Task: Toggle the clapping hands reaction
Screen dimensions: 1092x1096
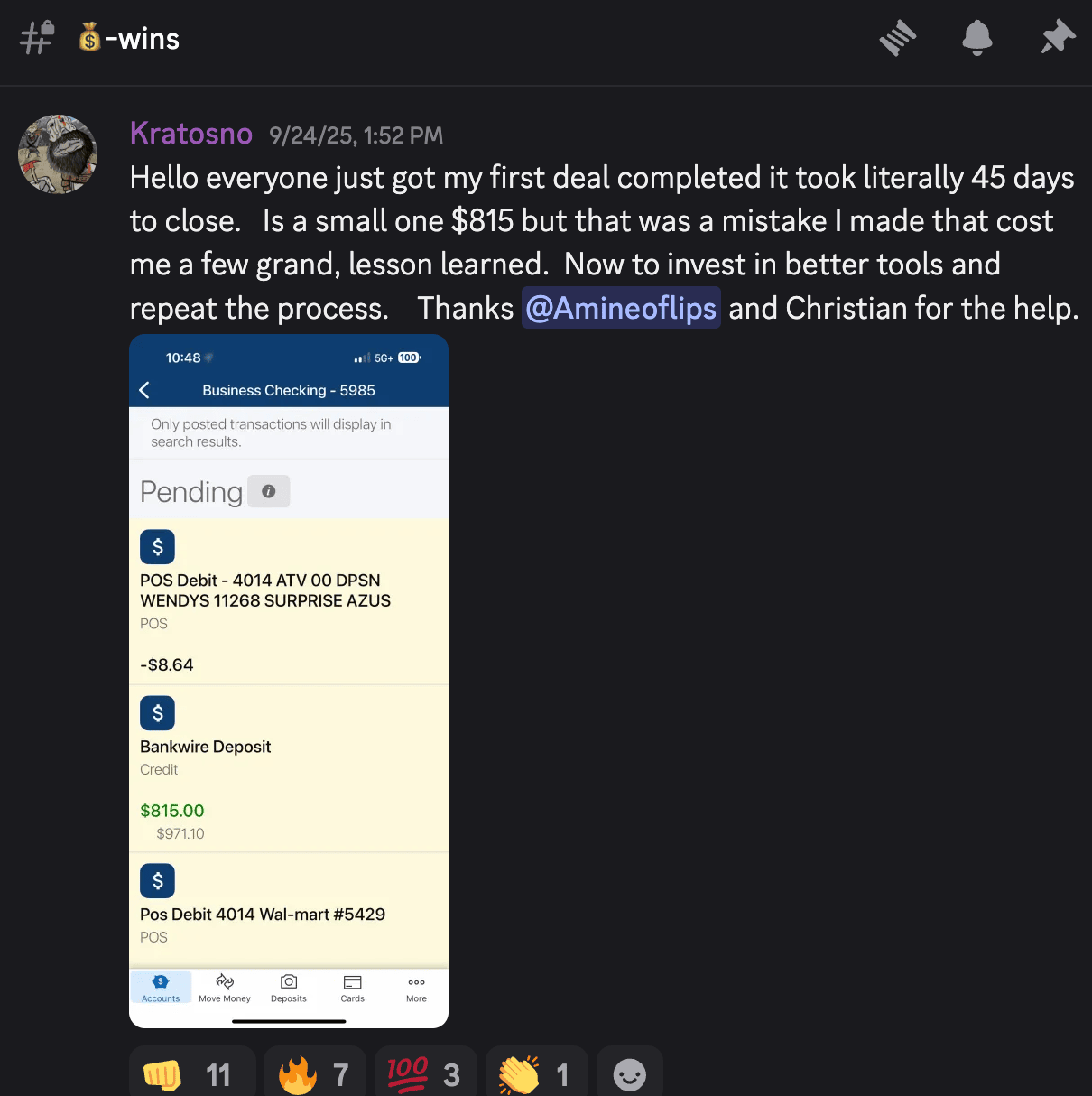Action: point(536,1073)
